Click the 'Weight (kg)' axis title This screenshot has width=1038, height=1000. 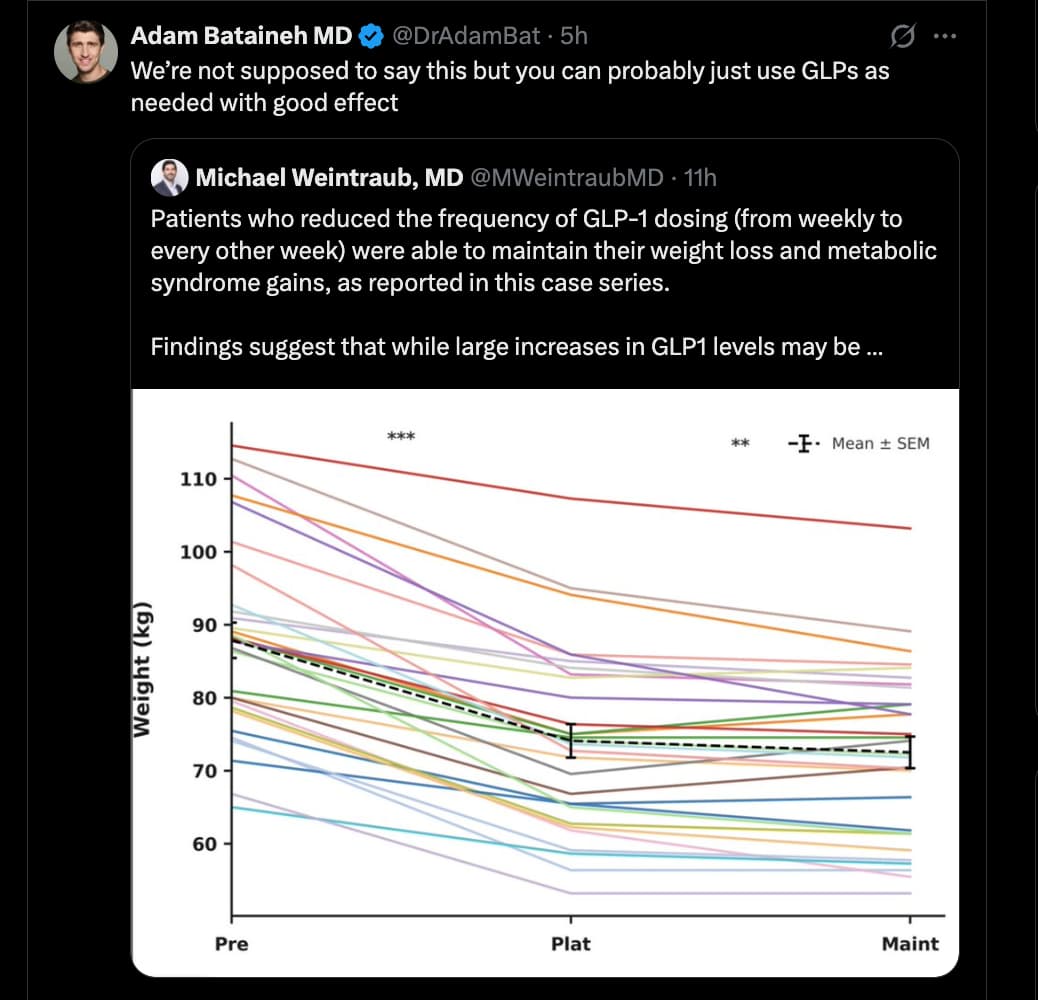[145, 669]
